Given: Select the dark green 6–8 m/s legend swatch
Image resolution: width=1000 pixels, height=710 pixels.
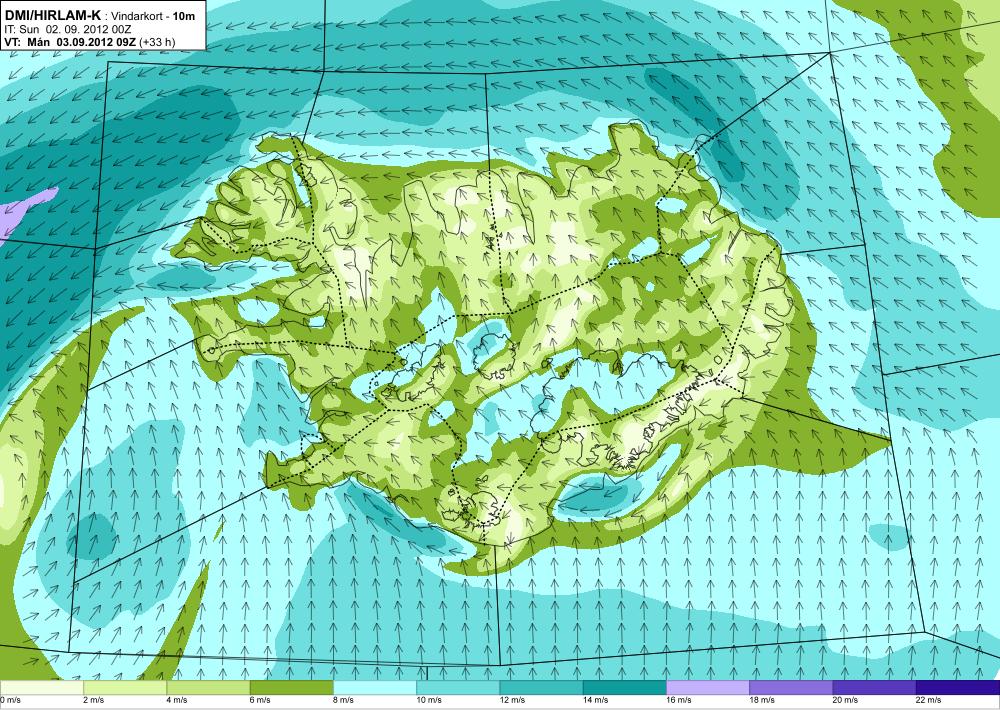Looking at the screenshot, I should 291,688.
